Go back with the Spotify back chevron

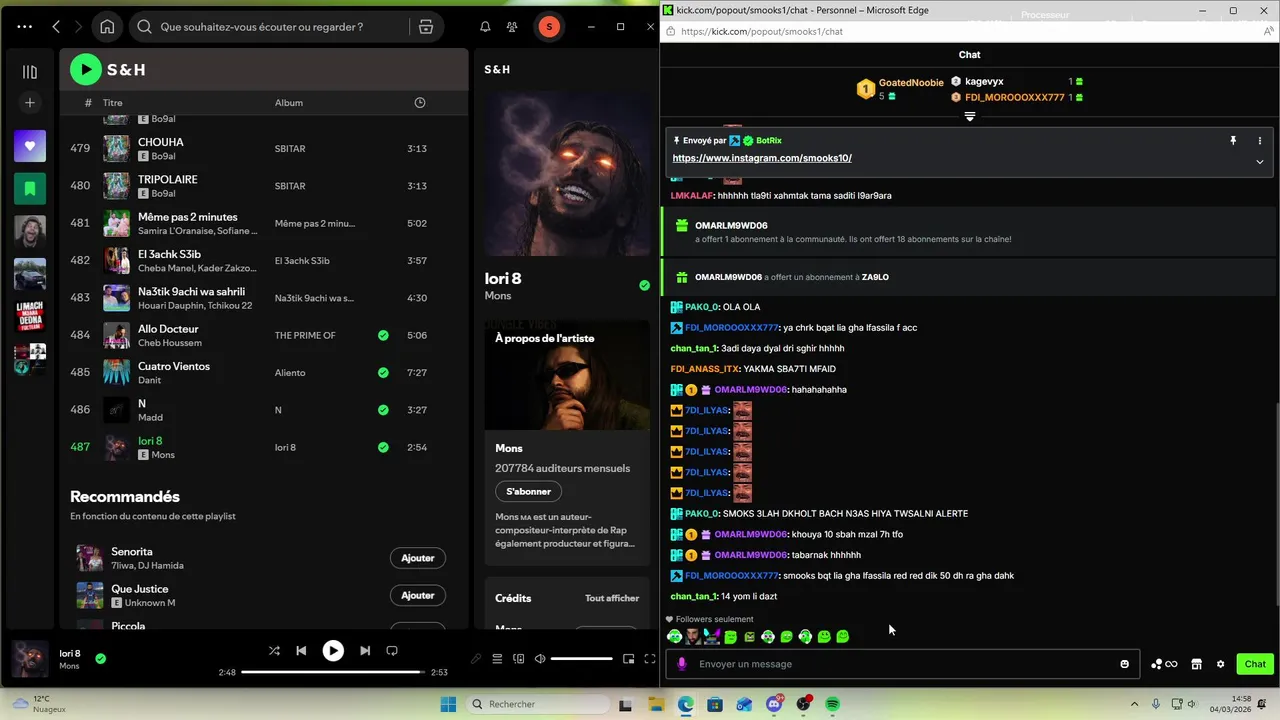56,27
